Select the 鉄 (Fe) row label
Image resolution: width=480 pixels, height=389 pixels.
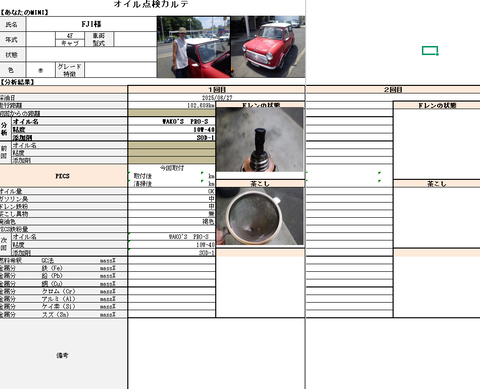pyautogui.click(x=52, y=268)
